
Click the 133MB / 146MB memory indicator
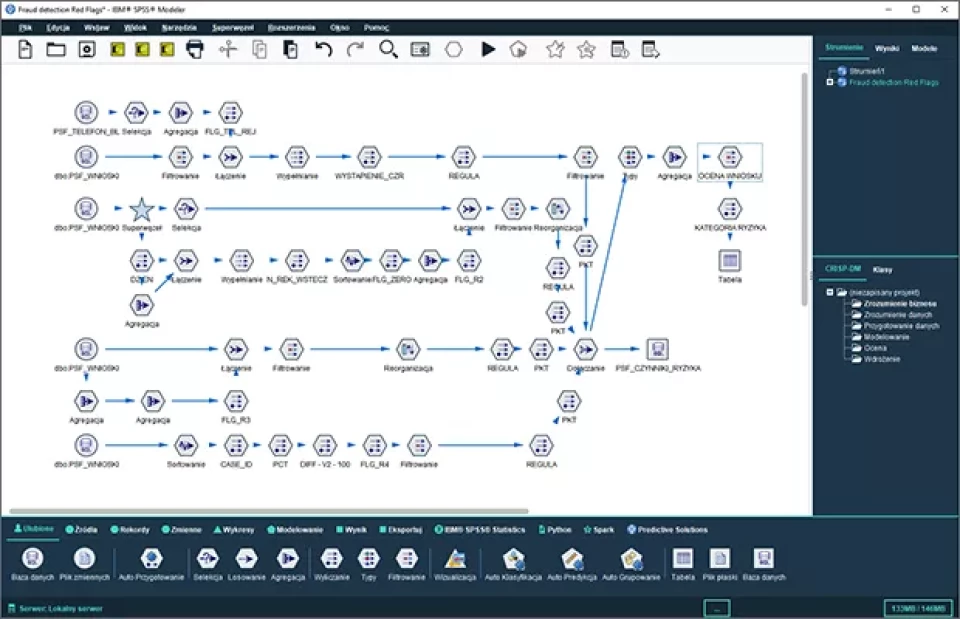[x=917, y=607]
